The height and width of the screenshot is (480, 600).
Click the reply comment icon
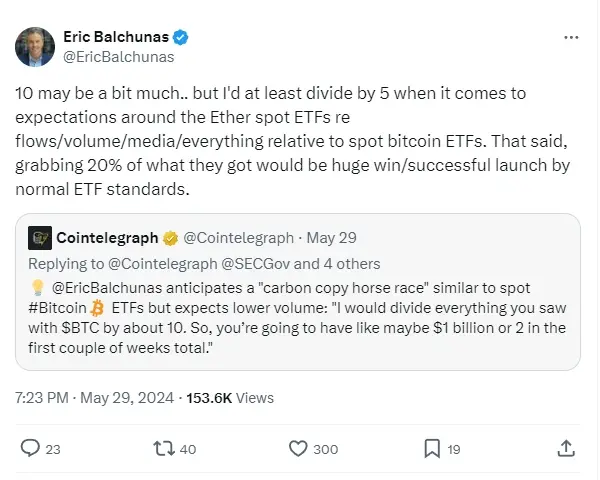[x=32, y=449]
